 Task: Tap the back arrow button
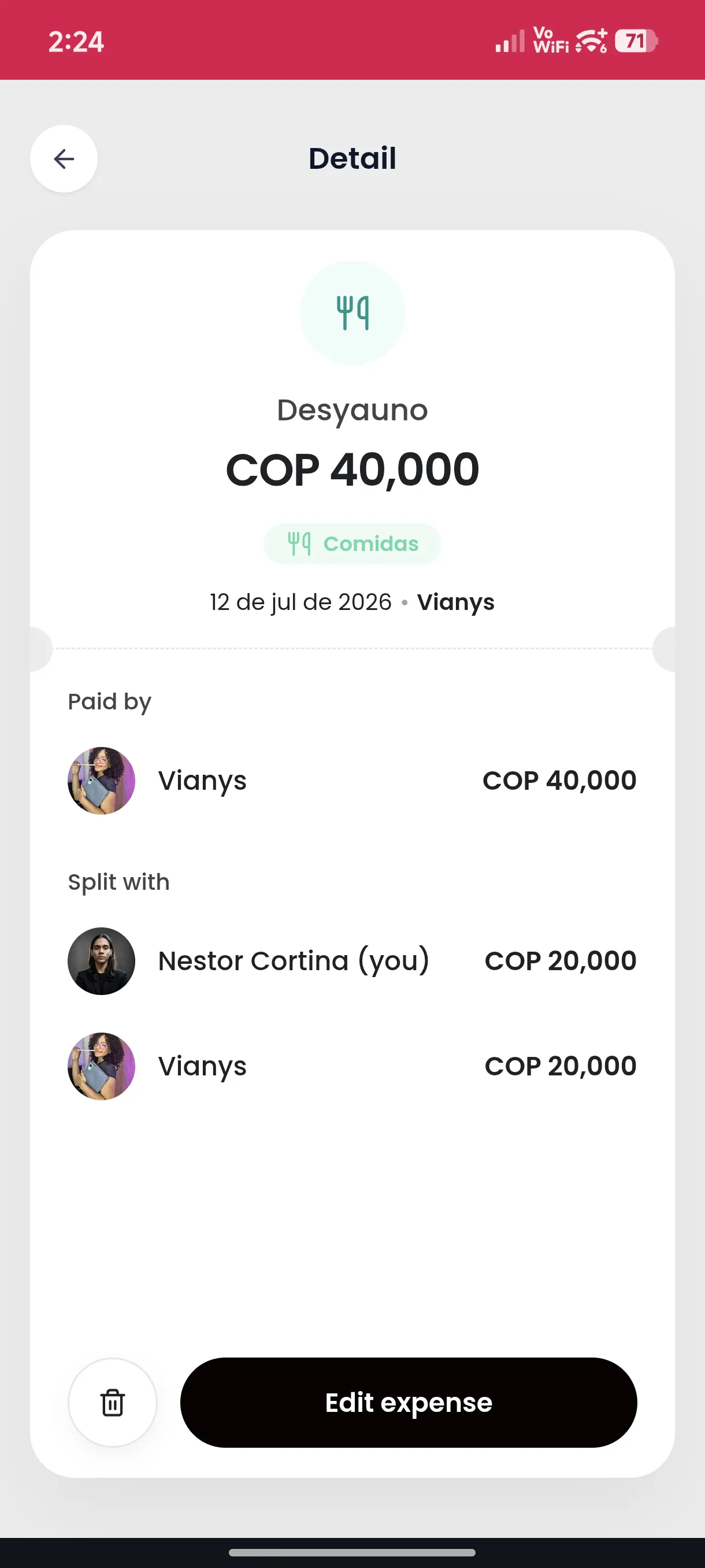[x=64, y=159]
